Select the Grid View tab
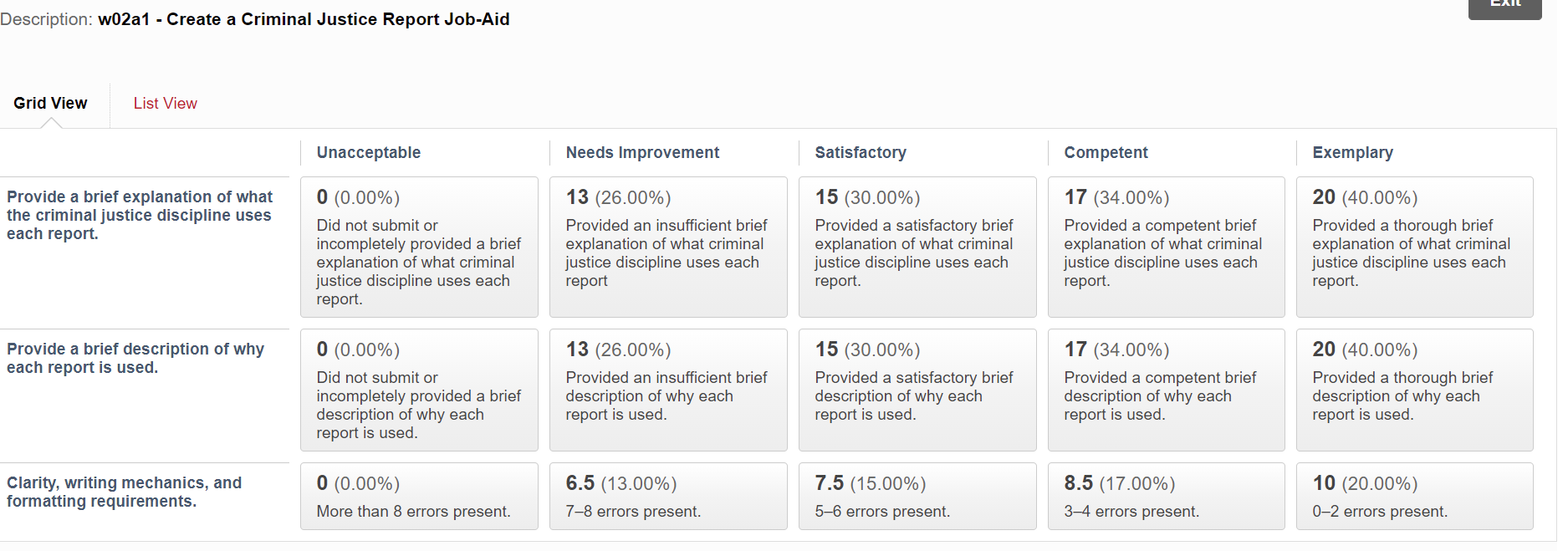 (50, 103)
